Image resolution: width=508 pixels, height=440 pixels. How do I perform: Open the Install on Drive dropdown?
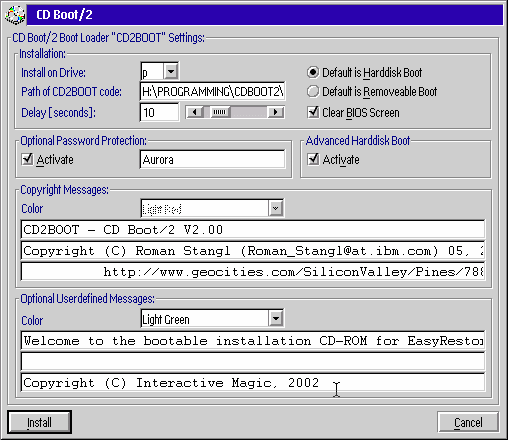pyautogui.click(x=171, y=71)
